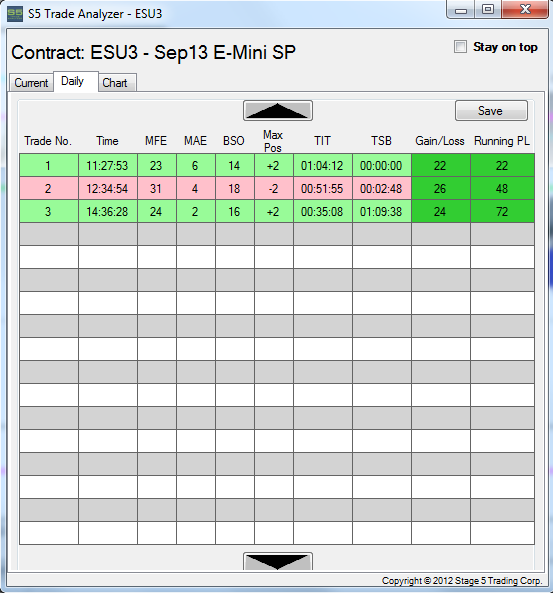
Task: Click the Trade No. column header
Action: [x=48, y=141]
